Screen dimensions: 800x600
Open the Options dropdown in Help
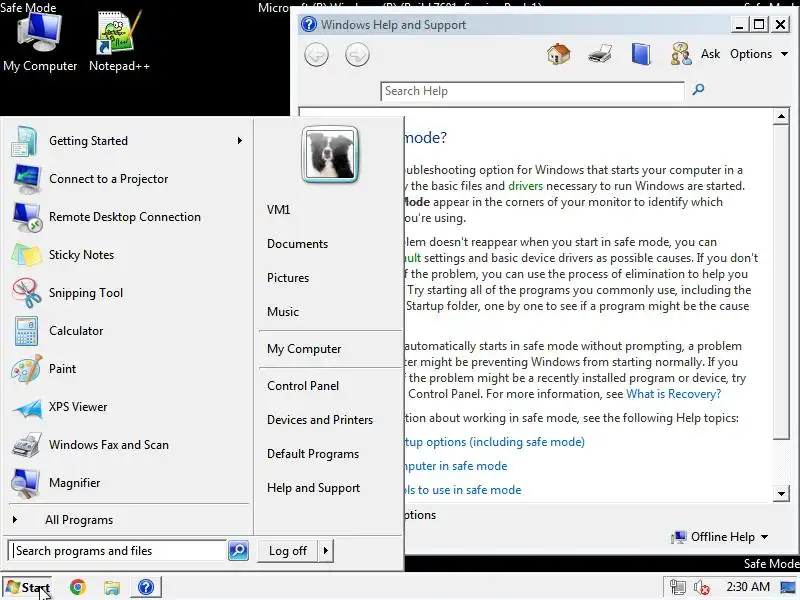click(x=759, y=54)
